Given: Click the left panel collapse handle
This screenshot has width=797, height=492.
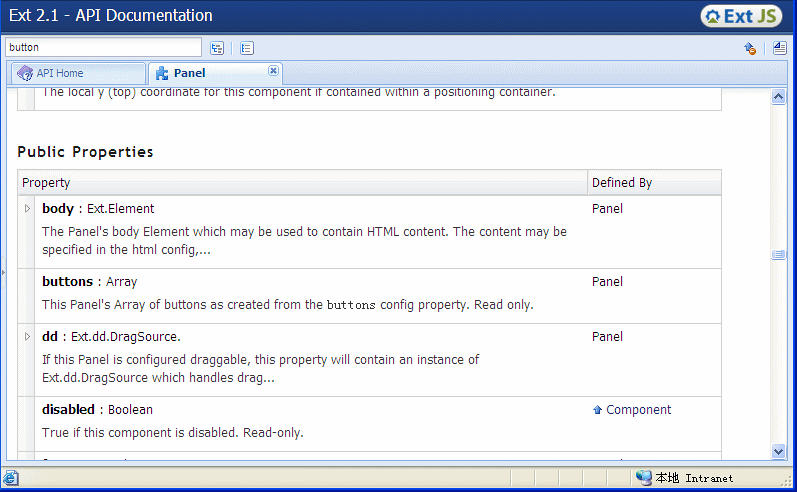Looking at the screenshot, I should click(x=3, y=273).
